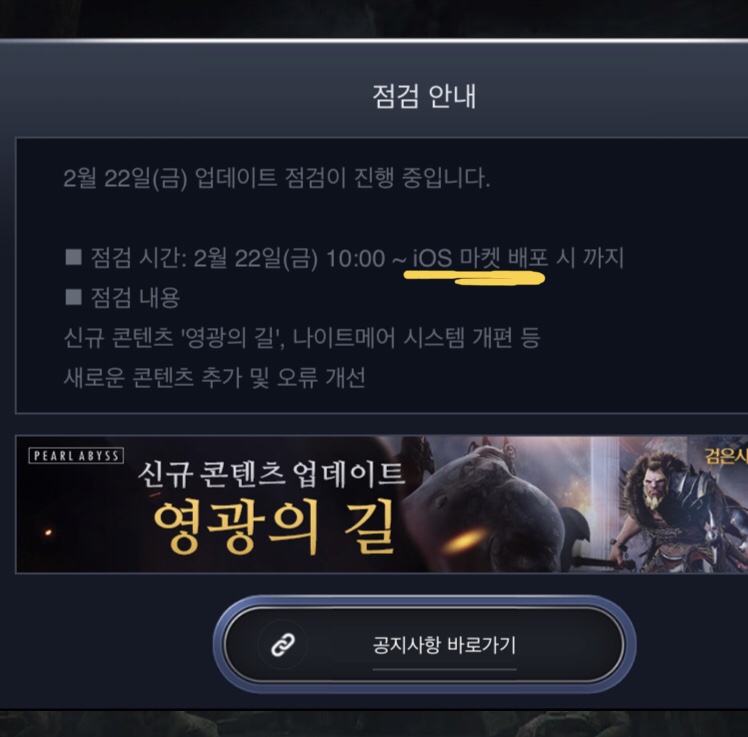
Task: Click the iOS 마켓 배포 text
Action: [480, 258]
